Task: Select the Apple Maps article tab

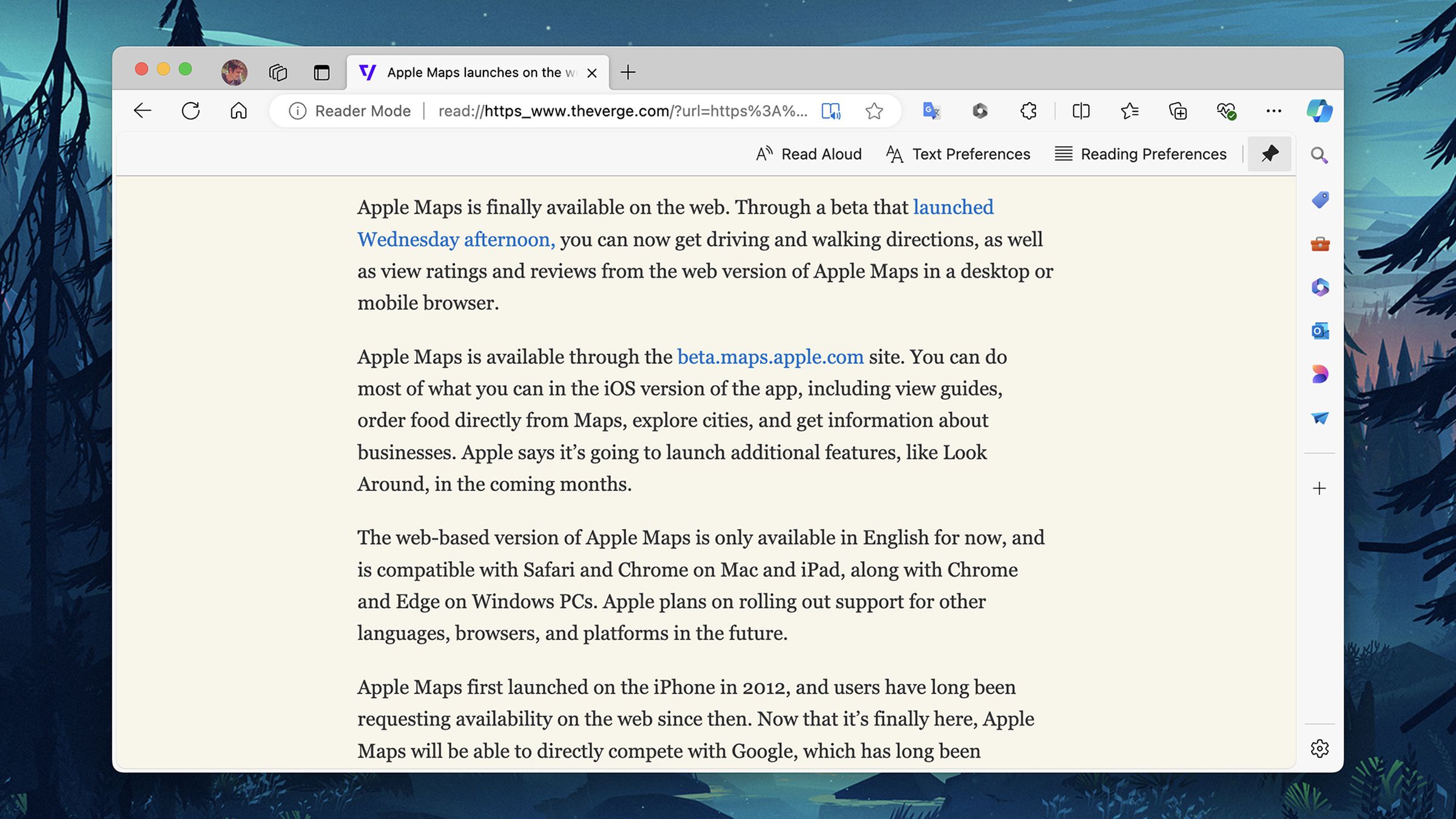Action: (473, 73)
